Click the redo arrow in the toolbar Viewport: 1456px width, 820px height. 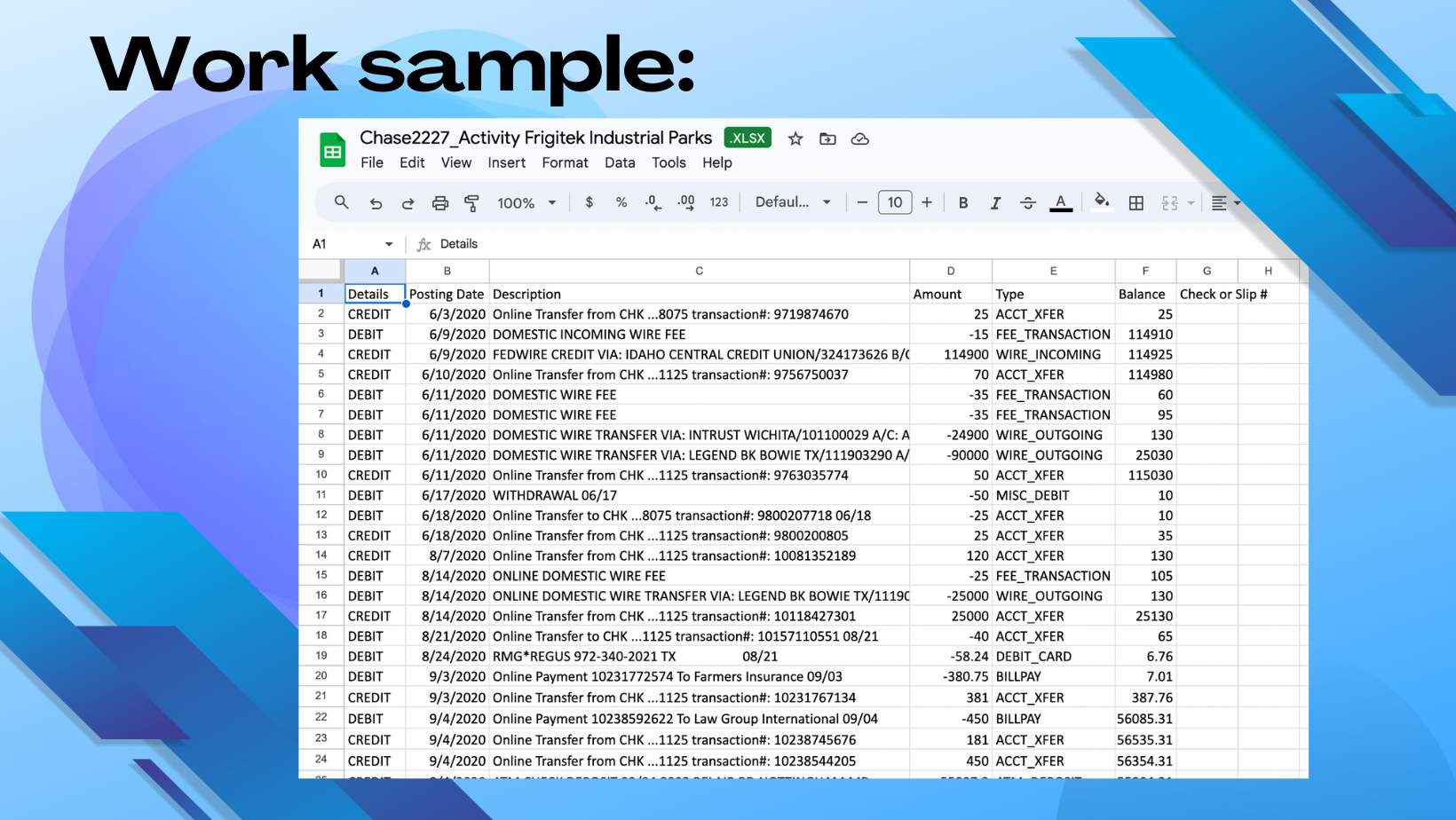(x=408, y=203)
